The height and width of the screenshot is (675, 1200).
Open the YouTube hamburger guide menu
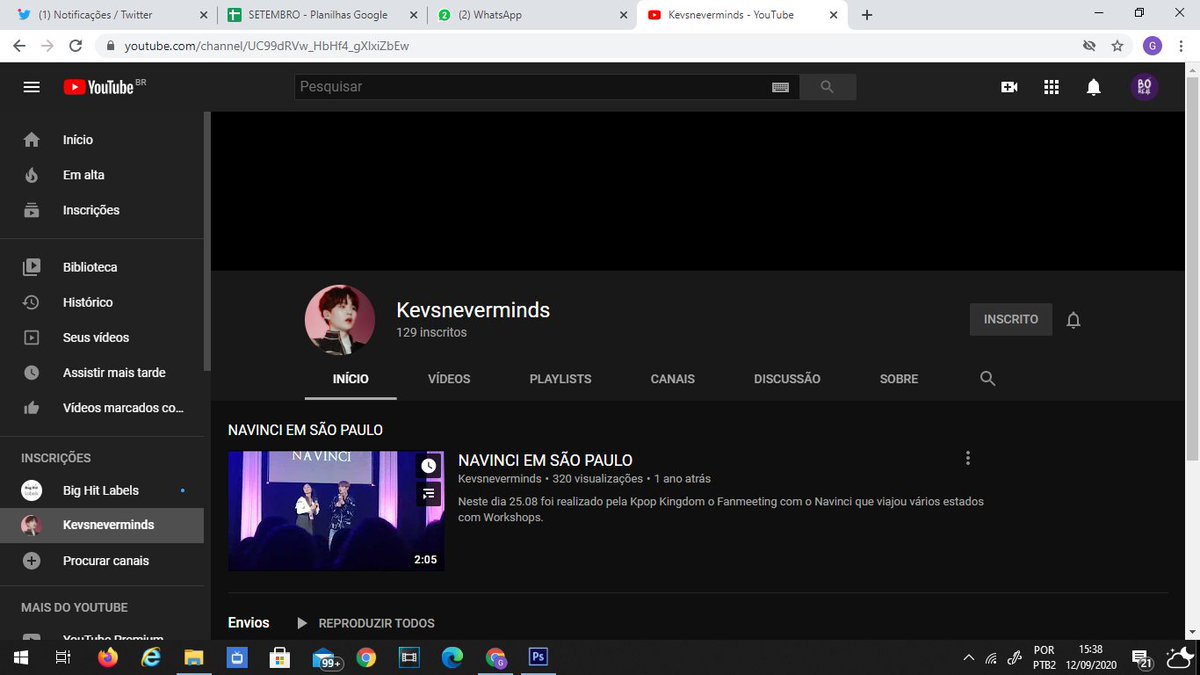click(32, 87)
